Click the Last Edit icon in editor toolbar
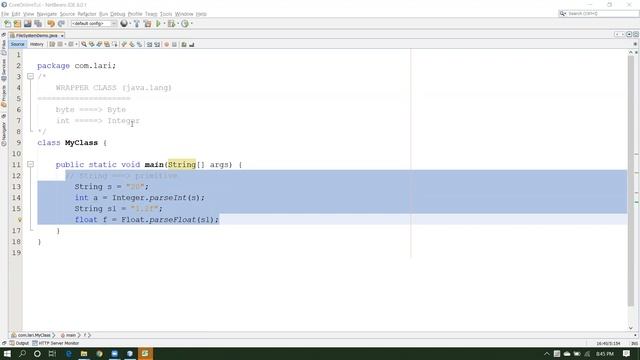 (x=52, y=44)
